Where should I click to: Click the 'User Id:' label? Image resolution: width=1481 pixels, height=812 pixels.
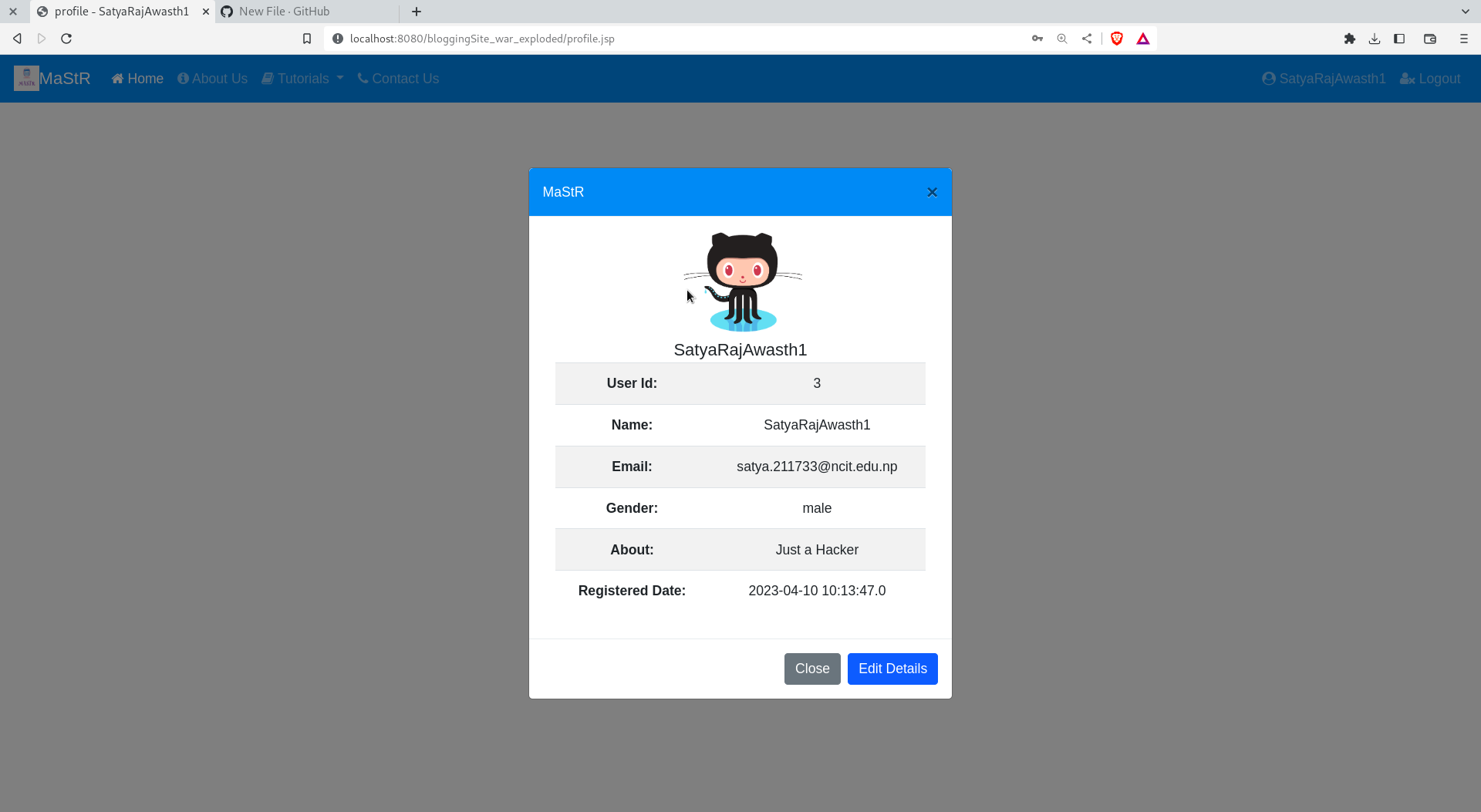(x=632, y=383)
